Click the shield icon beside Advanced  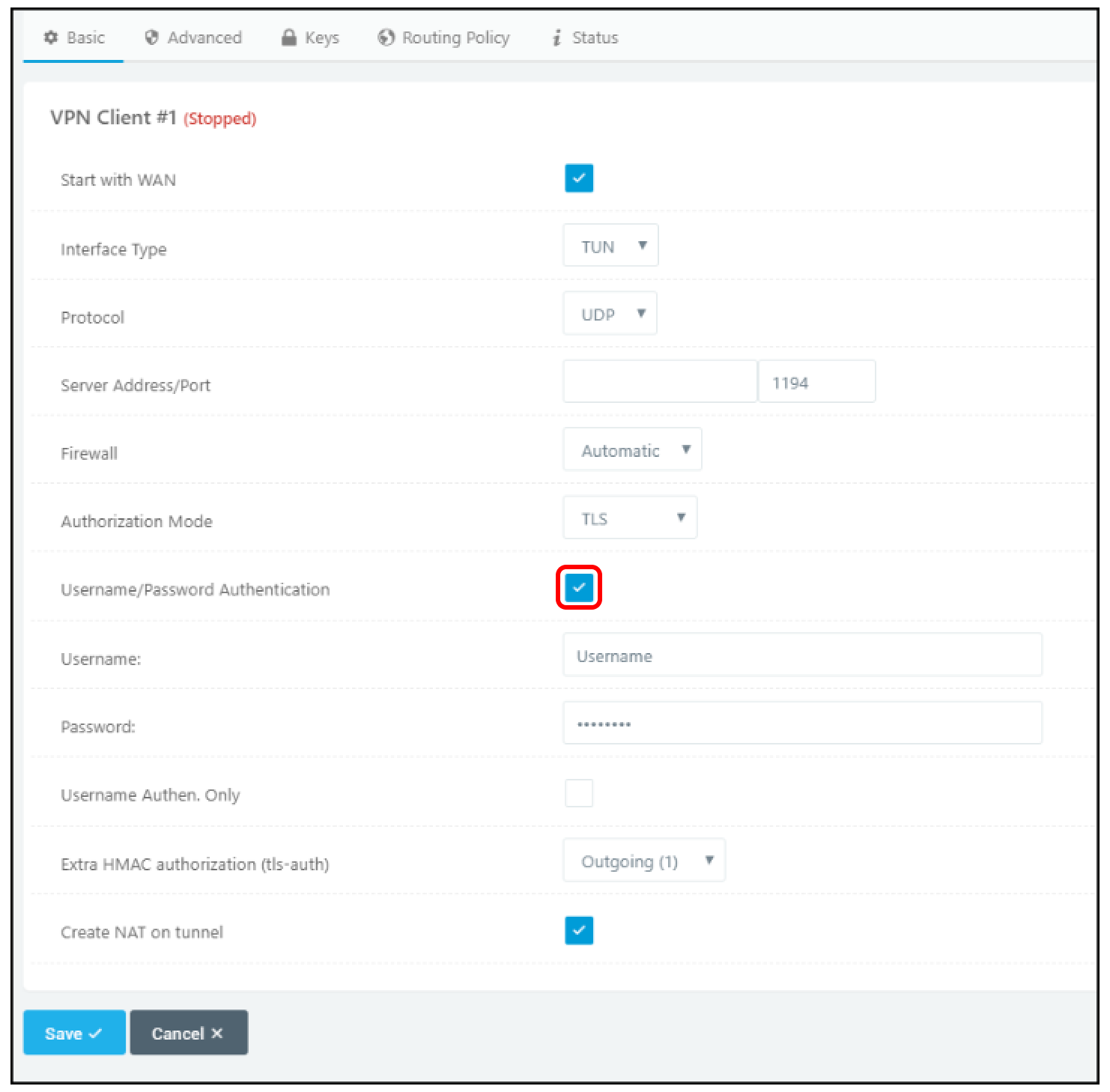tap(152, 37)
